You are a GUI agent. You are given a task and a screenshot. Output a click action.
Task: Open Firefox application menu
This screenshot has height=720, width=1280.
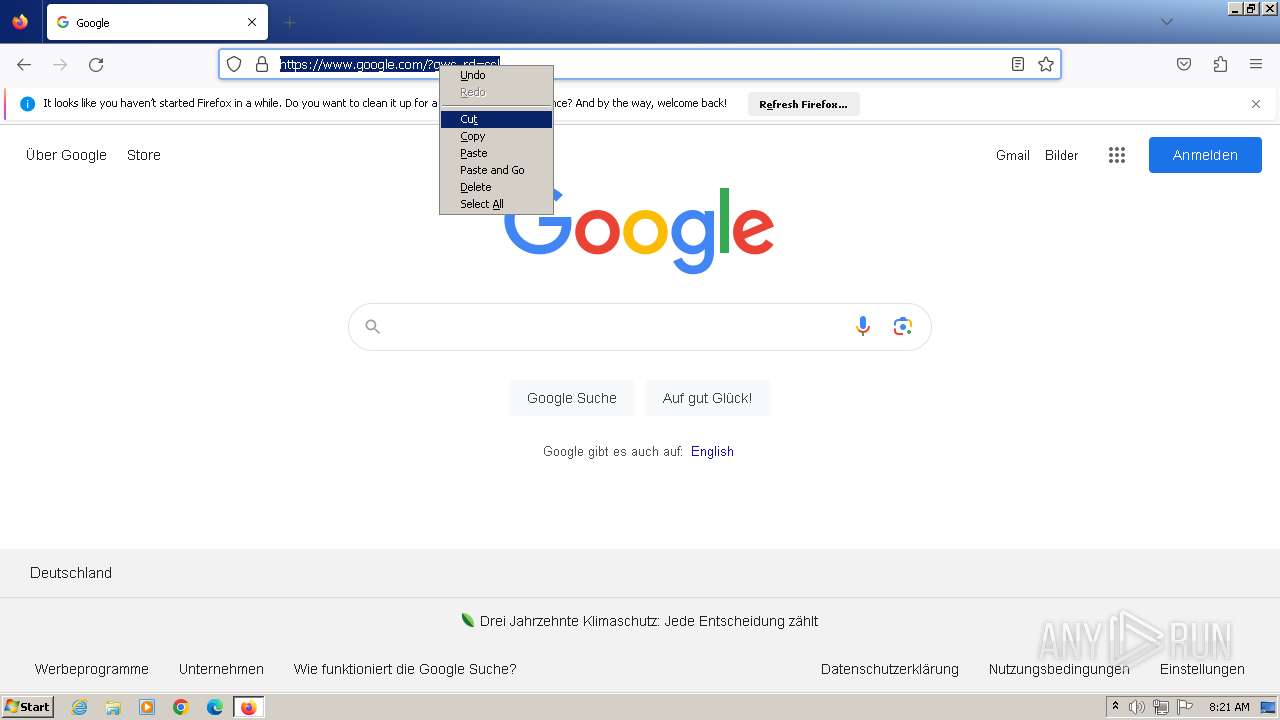(x=1256, y=65)
